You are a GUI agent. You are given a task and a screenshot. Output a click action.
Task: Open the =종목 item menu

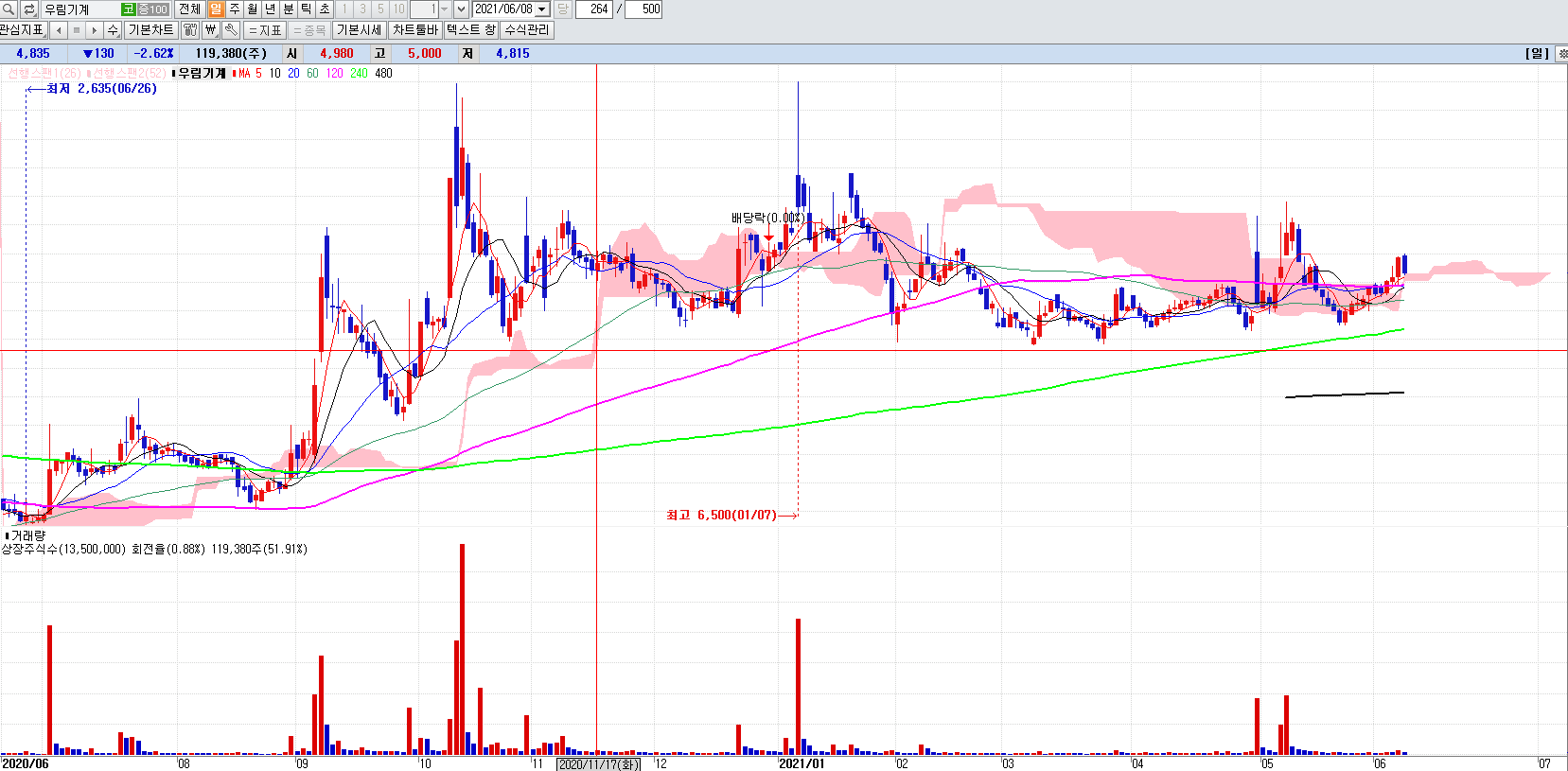pyautogui.click(x=308, y=30)
